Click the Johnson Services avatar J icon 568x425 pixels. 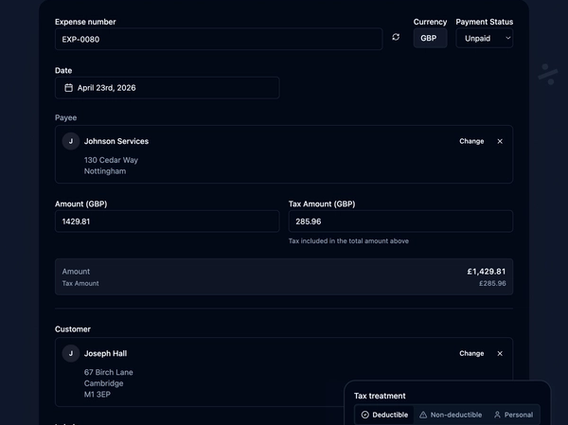tap(71, 141)
